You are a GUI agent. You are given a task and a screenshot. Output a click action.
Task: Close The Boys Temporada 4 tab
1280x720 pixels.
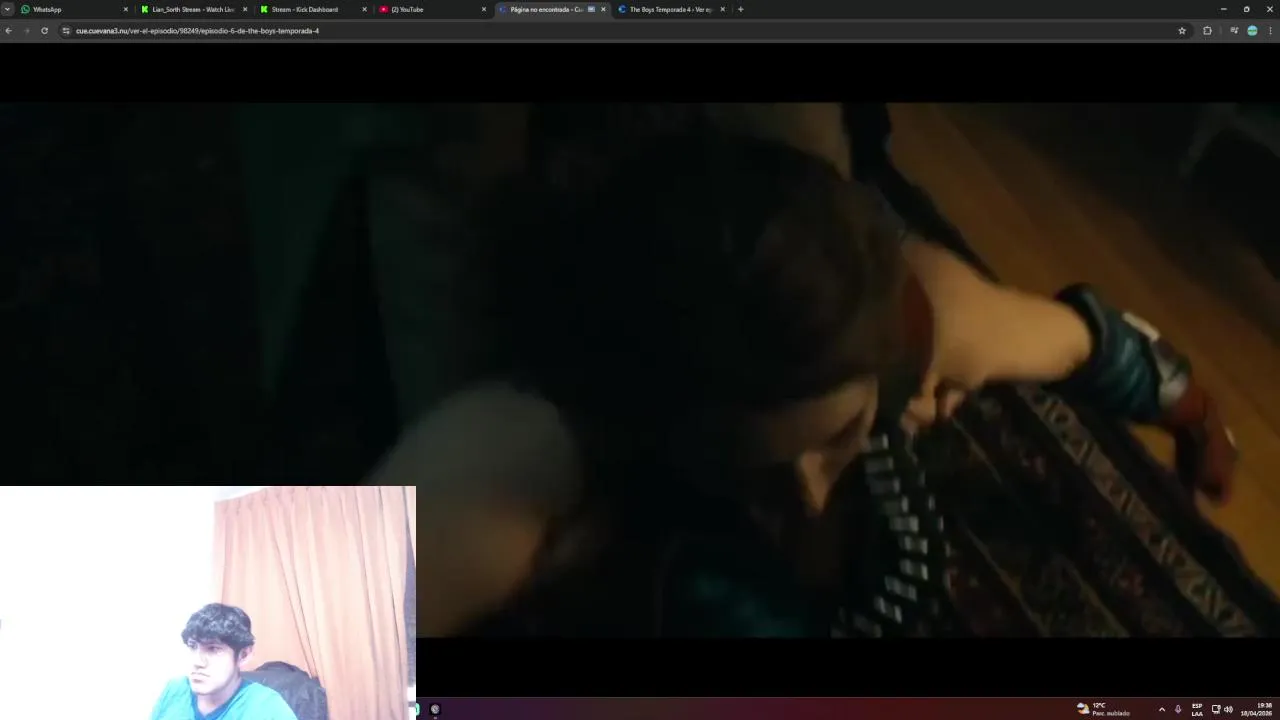click(x=722, y=9)
